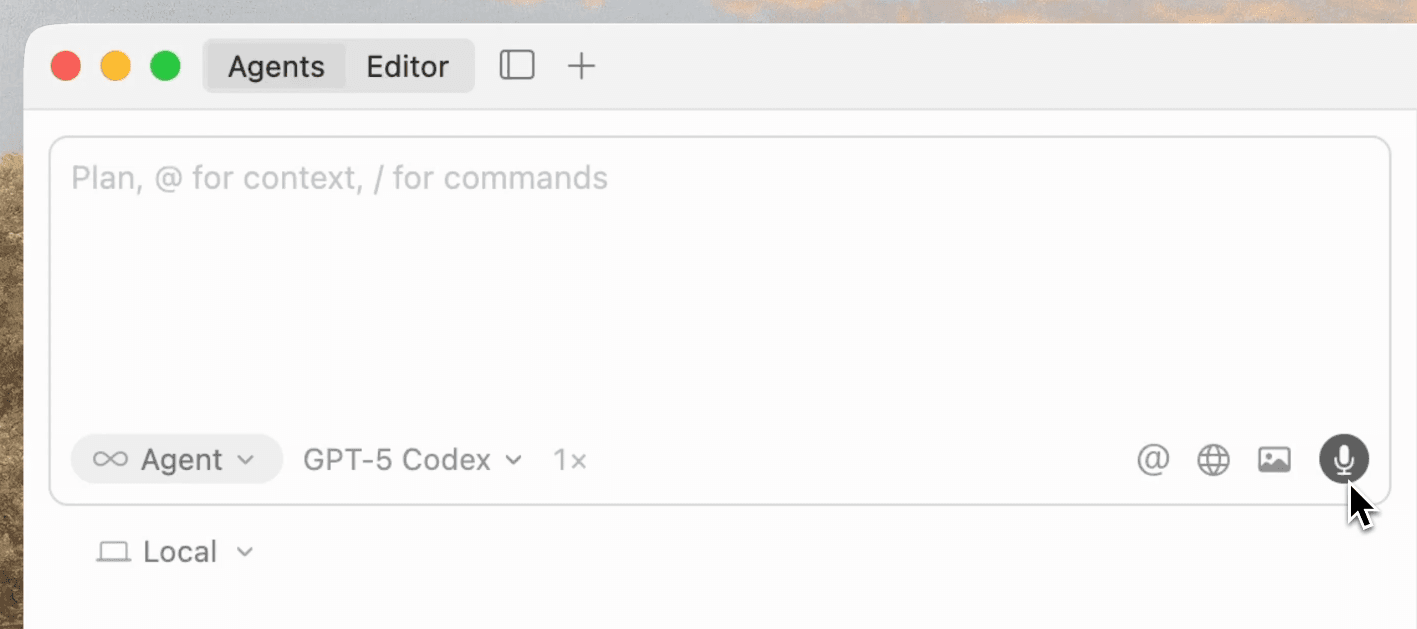1417x629 pixels.
Task: Expand the chevron next to GPT-5 Codex
Action: pos(514,460)
